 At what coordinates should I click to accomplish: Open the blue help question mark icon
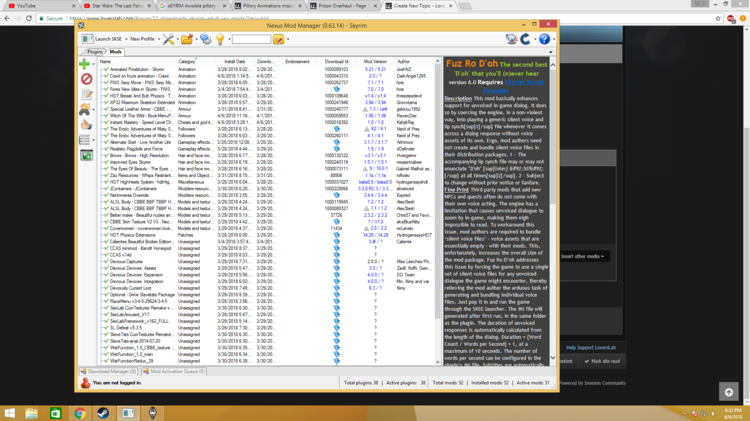click(x=544, y=39)
